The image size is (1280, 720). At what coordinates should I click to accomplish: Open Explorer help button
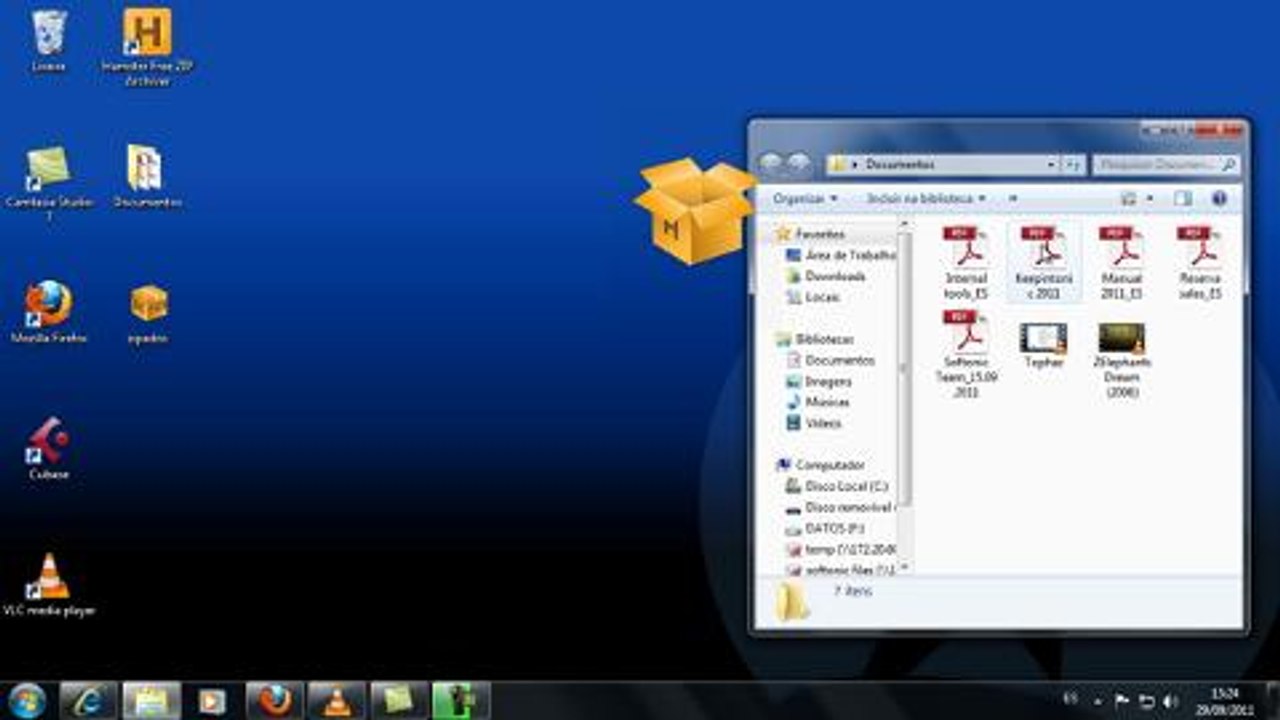pyautogui.click(x=1219, y=199)
